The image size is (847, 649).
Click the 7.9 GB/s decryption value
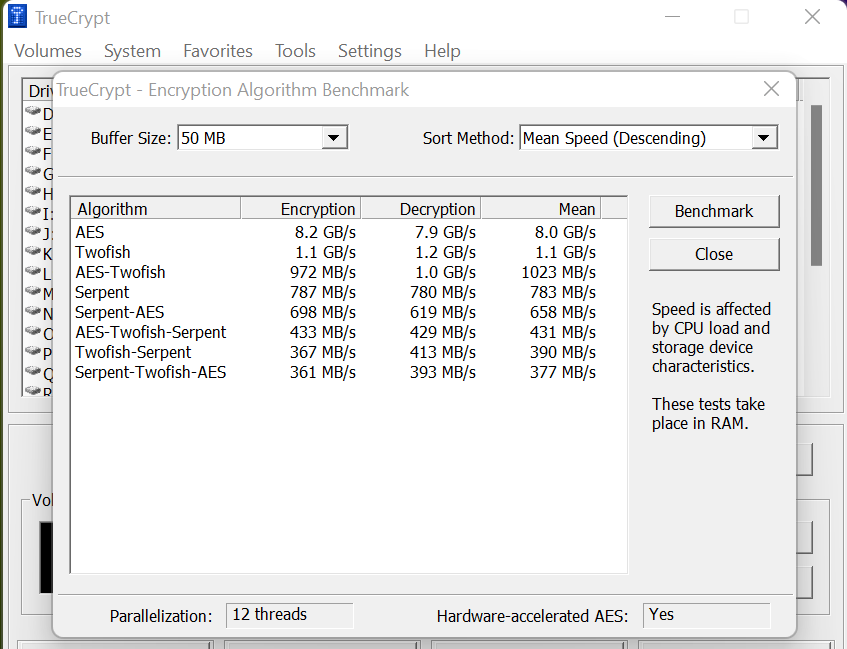tap(445, 232)
